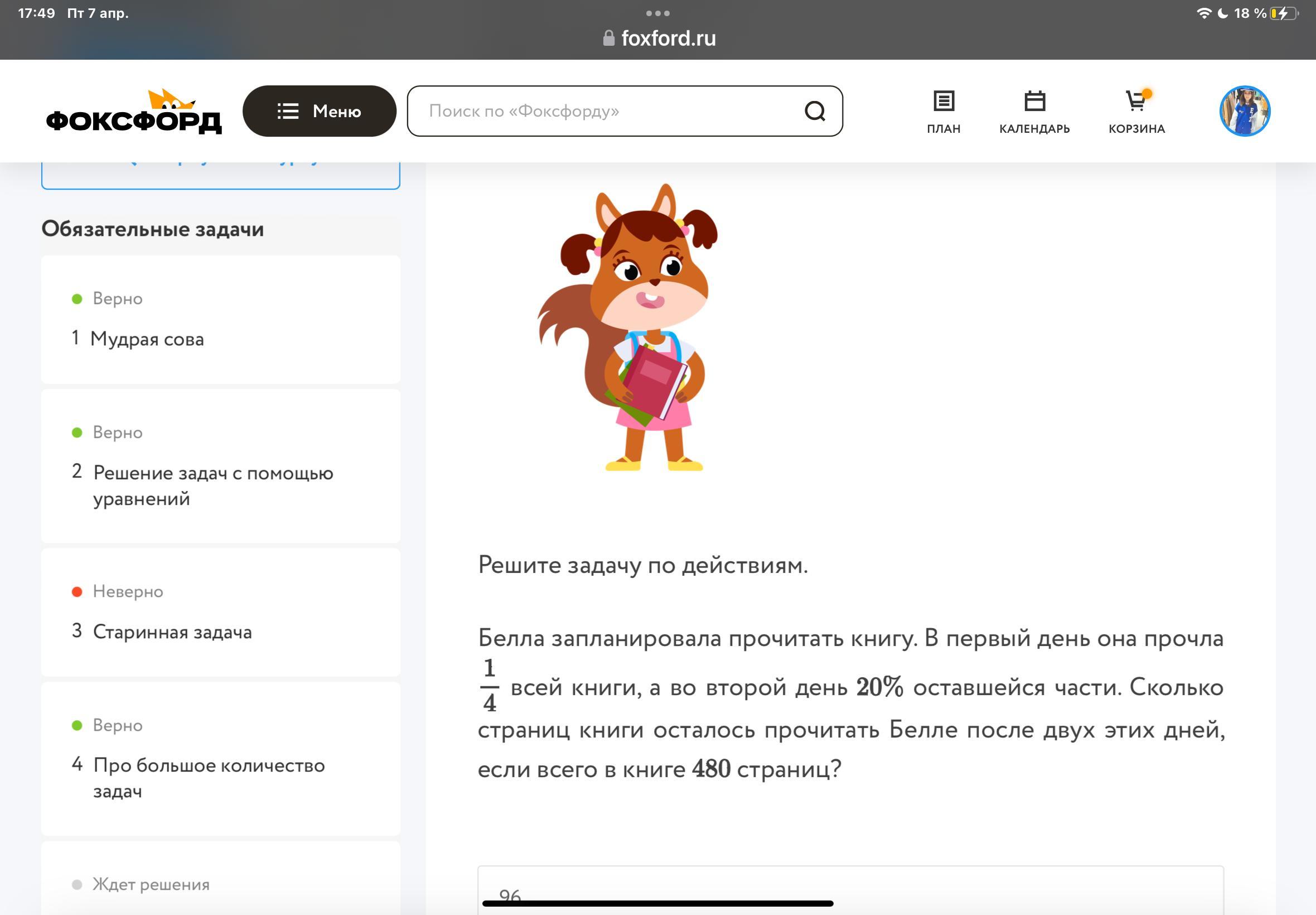Tap the battery status indicator
The height and width of the screenshot is (915, 1316).
pyautogui.click(x=1283, y=13)
